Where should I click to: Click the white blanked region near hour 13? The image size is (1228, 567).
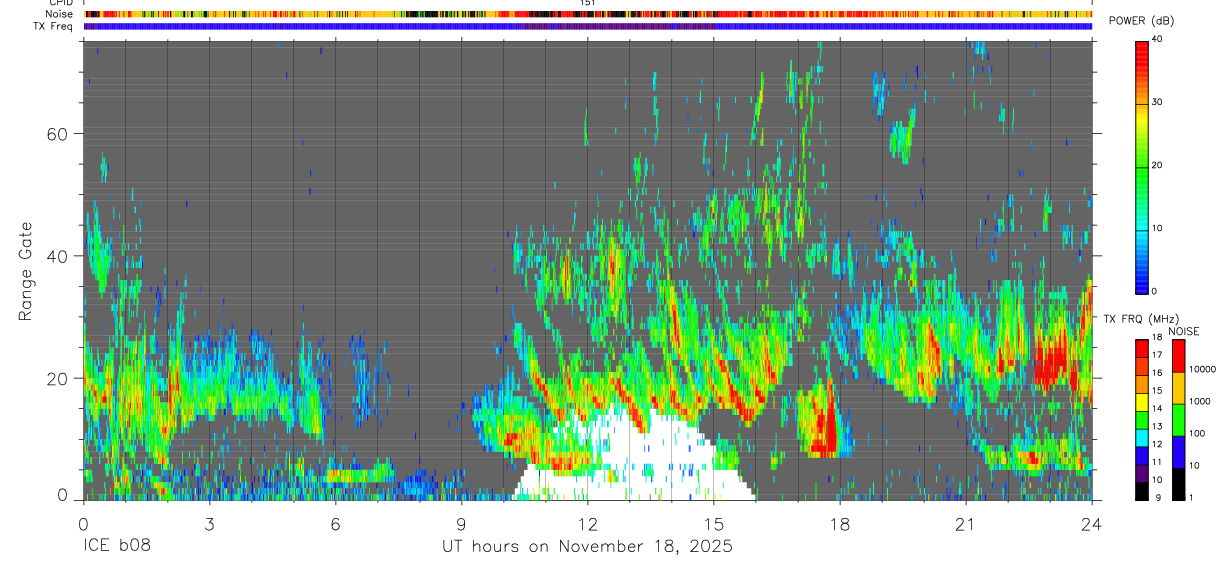640,455
